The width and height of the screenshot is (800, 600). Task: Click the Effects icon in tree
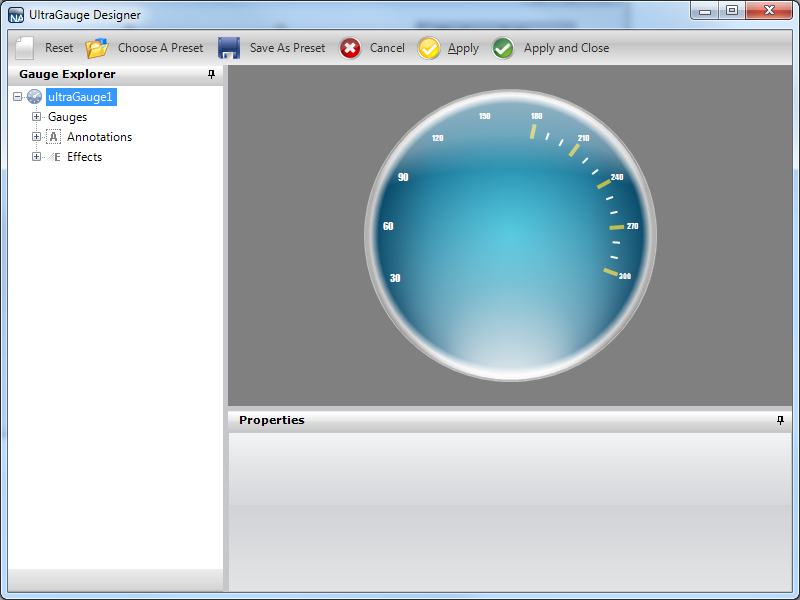click(54, 157)
